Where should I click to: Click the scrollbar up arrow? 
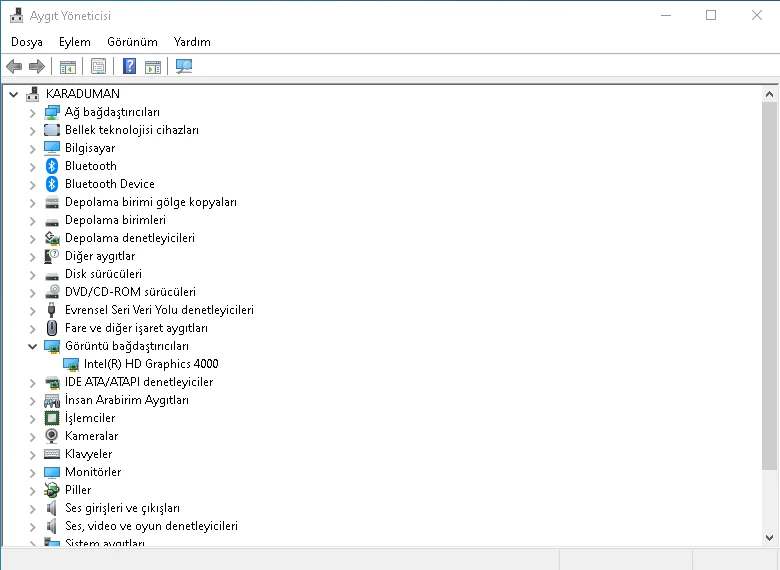769,94
